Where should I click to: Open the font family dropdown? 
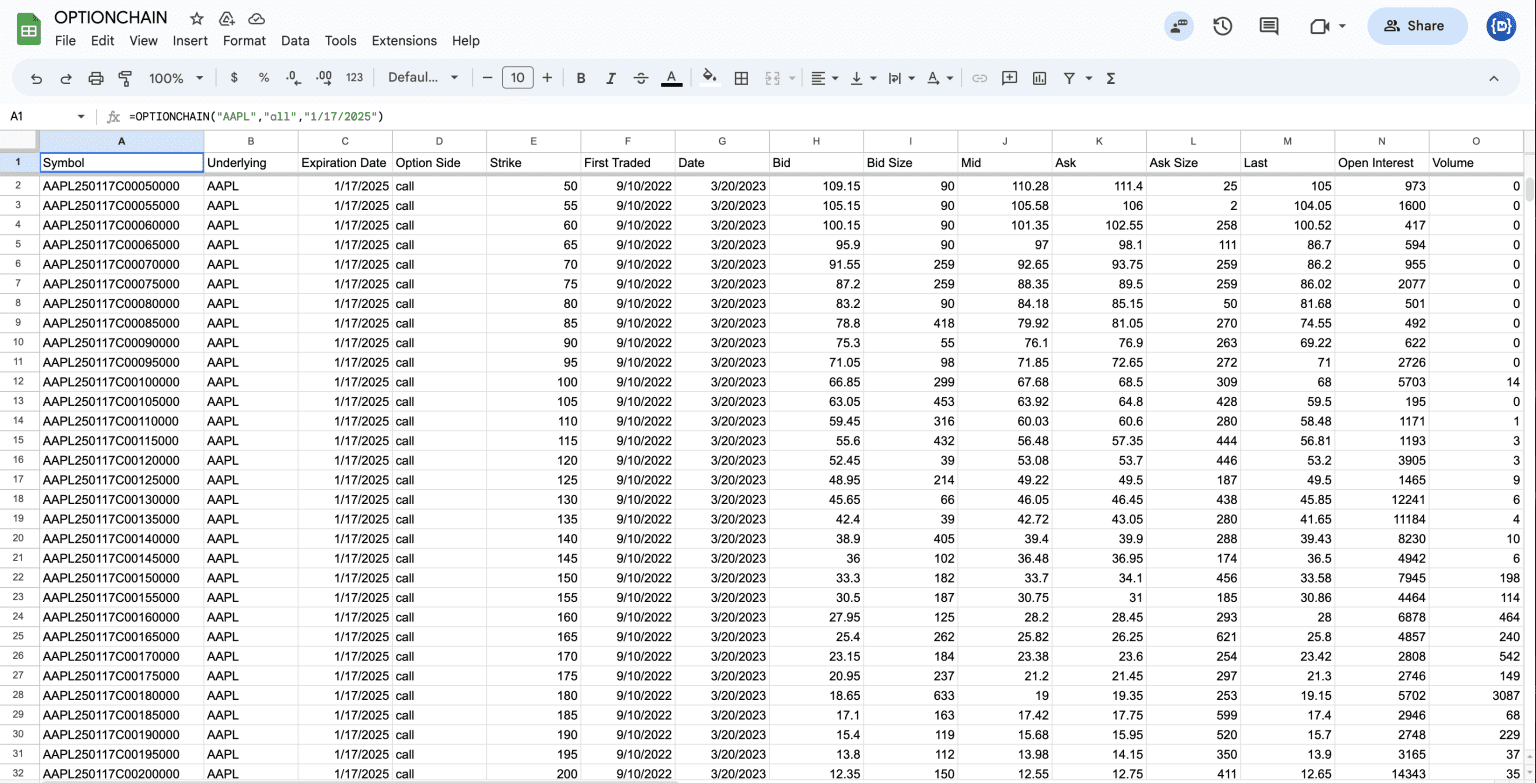click(421, 77)
